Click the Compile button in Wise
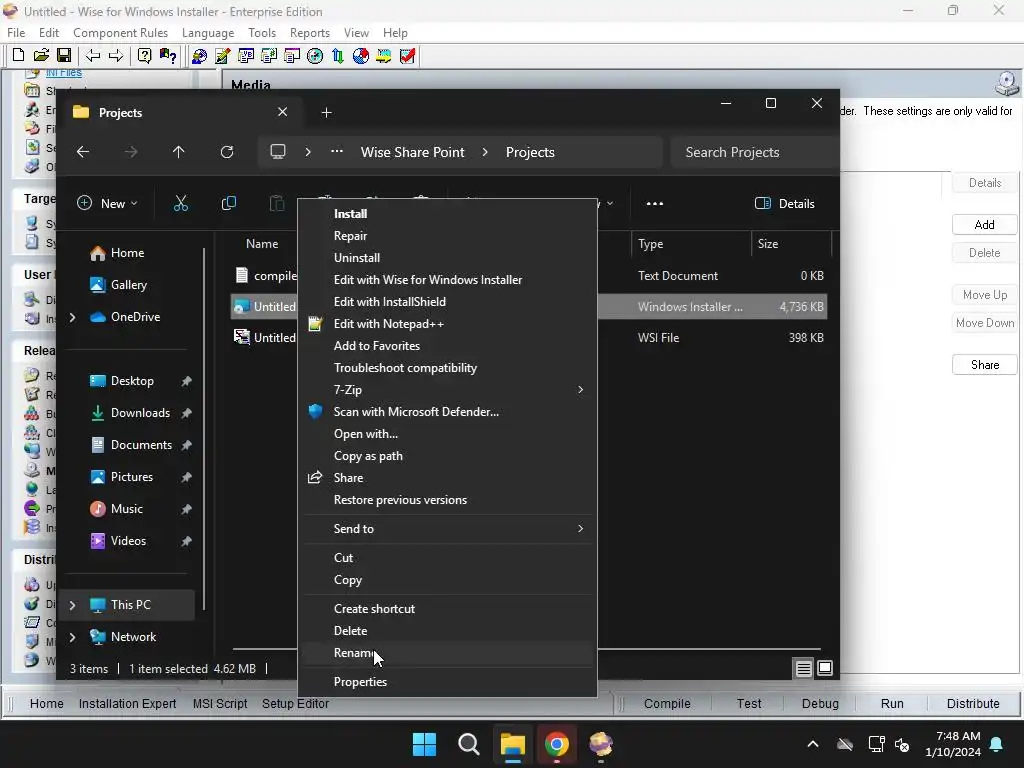 [x=667, y=704]
